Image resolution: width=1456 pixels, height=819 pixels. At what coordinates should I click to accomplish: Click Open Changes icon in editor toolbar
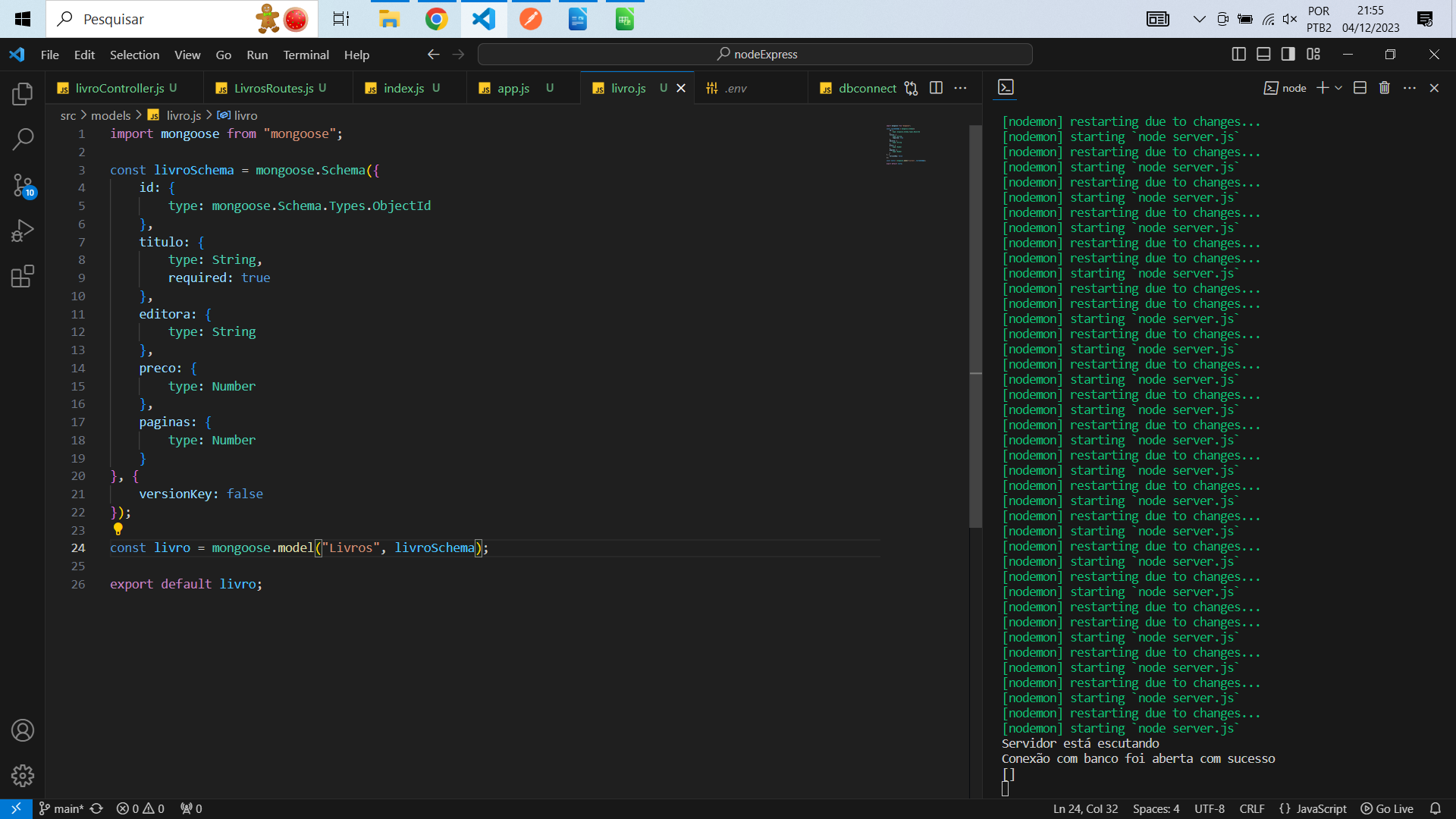click(x=912, y=88)
